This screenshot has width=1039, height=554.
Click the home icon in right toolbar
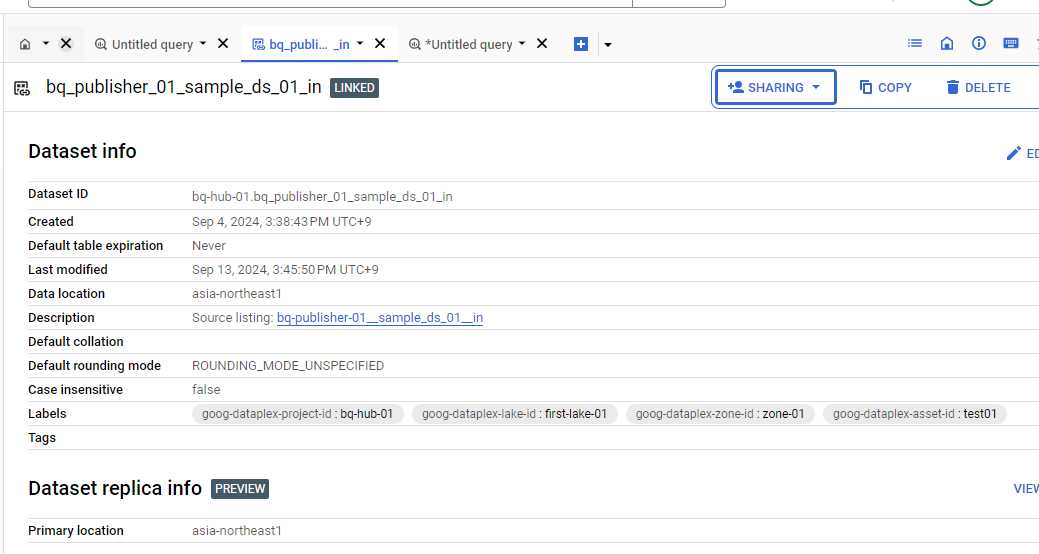tap(947, 43)
